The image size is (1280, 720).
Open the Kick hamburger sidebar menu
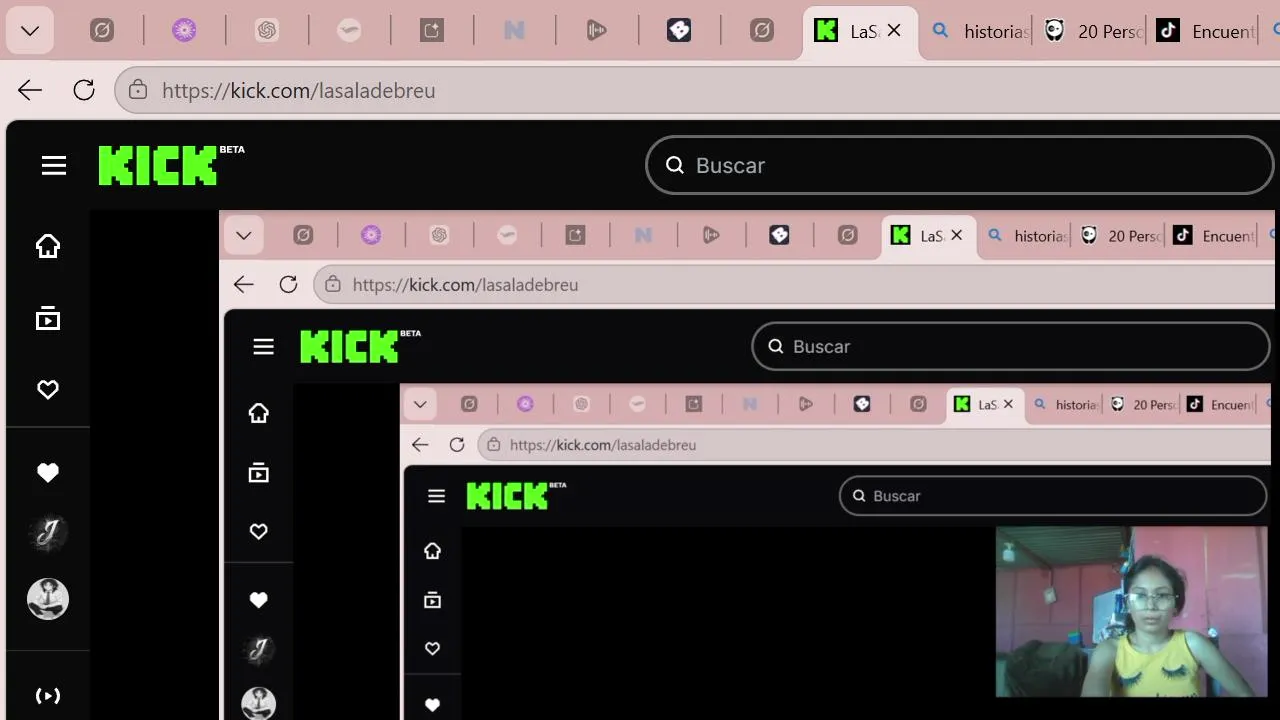pos(54,165)
